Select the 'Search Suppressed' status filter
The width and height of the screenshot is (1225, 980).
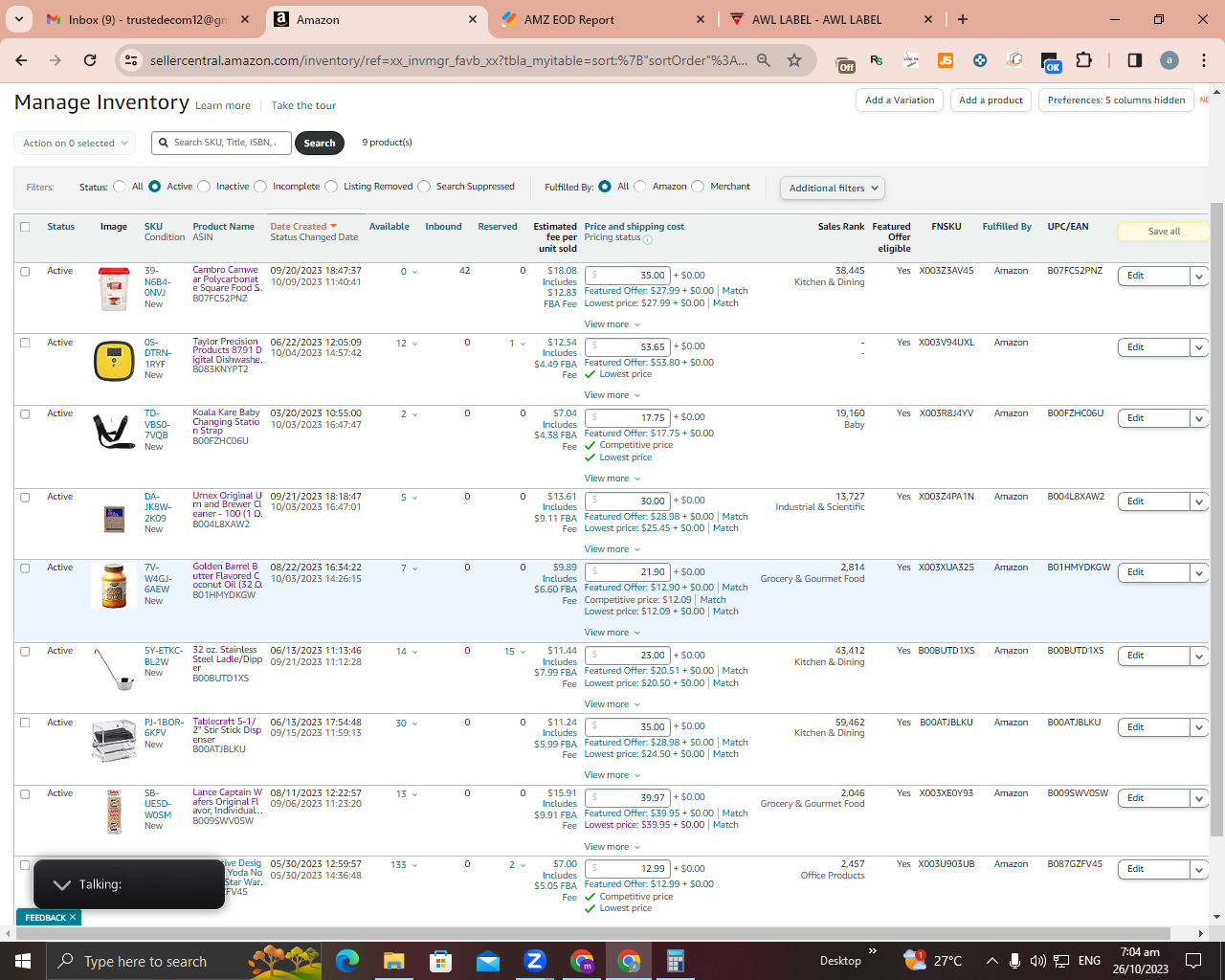424,187
